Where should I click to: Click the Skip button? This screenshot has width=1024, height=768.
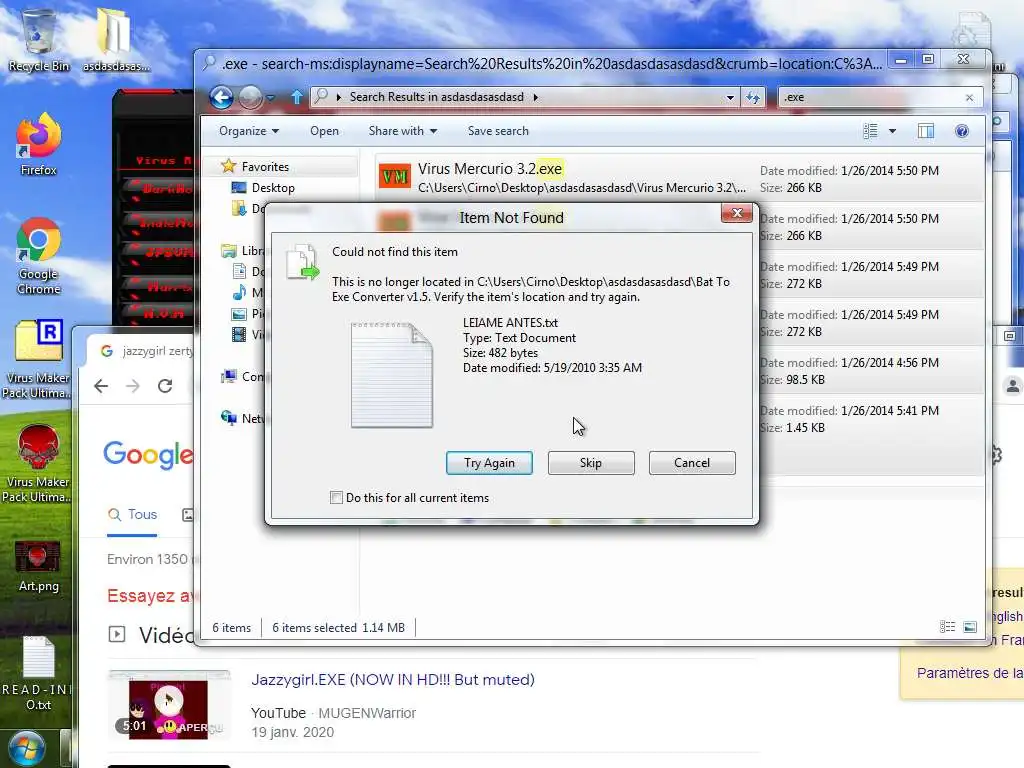pyautogui.click(x=591, y=463)
